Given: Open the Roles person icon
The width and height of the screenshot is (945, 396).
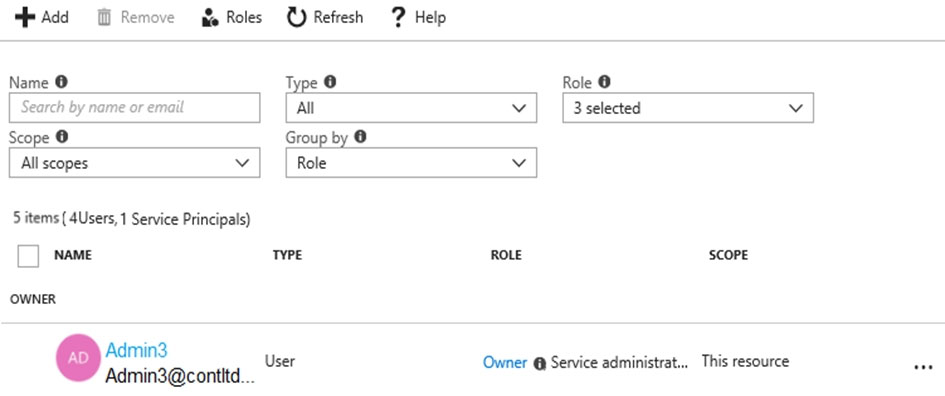Looking at the screenshot, I should click(x=210, y=17).
